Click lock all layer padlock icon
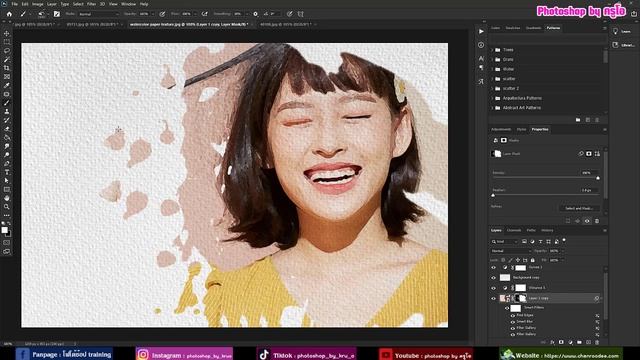Screen dimensions: 640x360 coord(533,260)
